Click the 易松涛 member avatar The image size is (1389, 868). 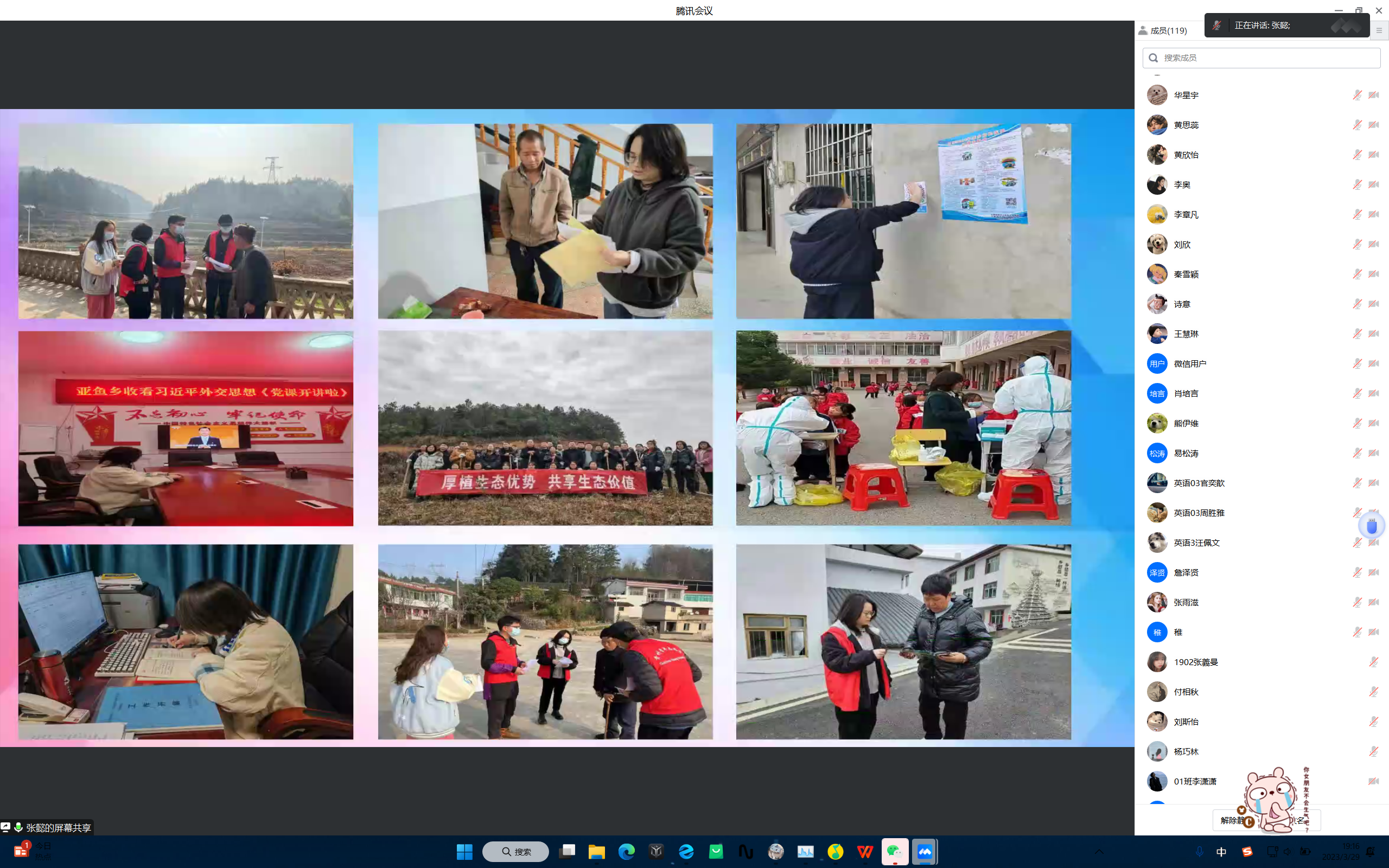1157,453
